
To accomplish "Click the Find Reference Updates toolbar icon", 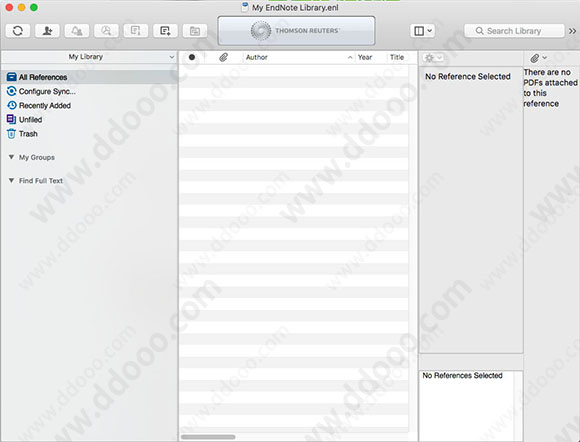I will tap(136, 31).
